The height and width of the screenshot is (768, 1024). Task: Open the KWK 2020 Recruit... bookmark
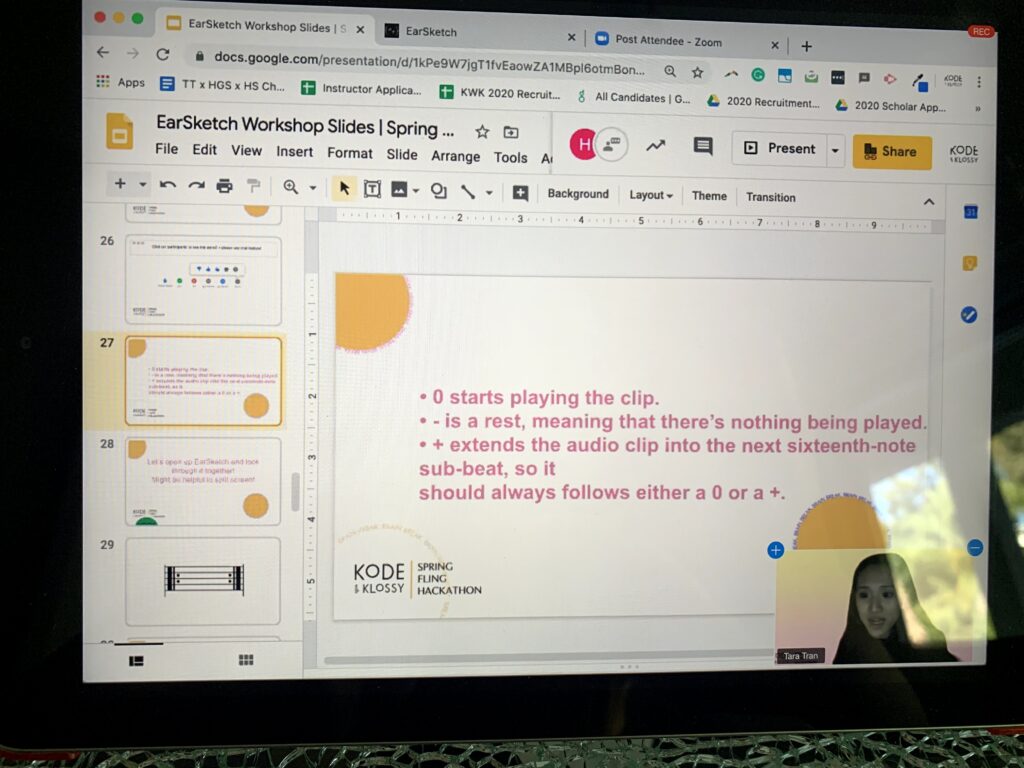click(500, 93)
